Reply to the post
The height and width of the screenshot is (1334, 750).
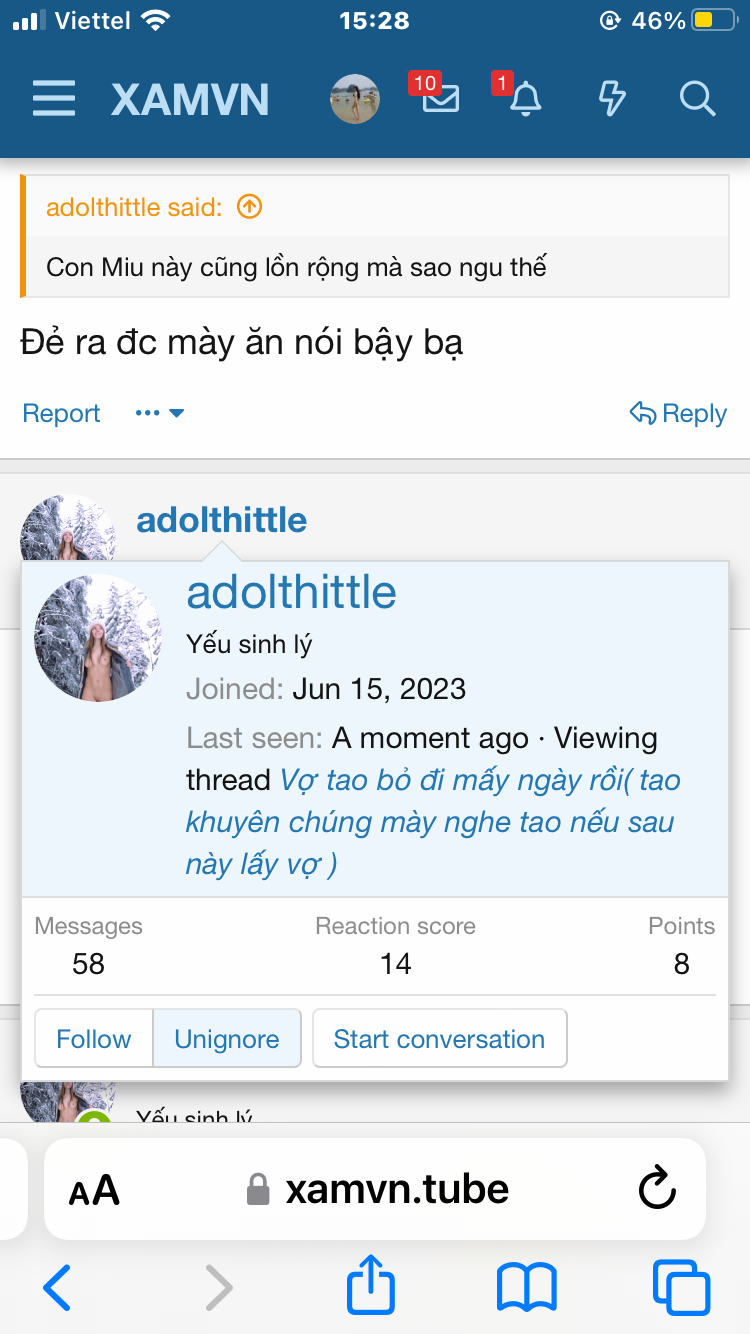point(678,413)
